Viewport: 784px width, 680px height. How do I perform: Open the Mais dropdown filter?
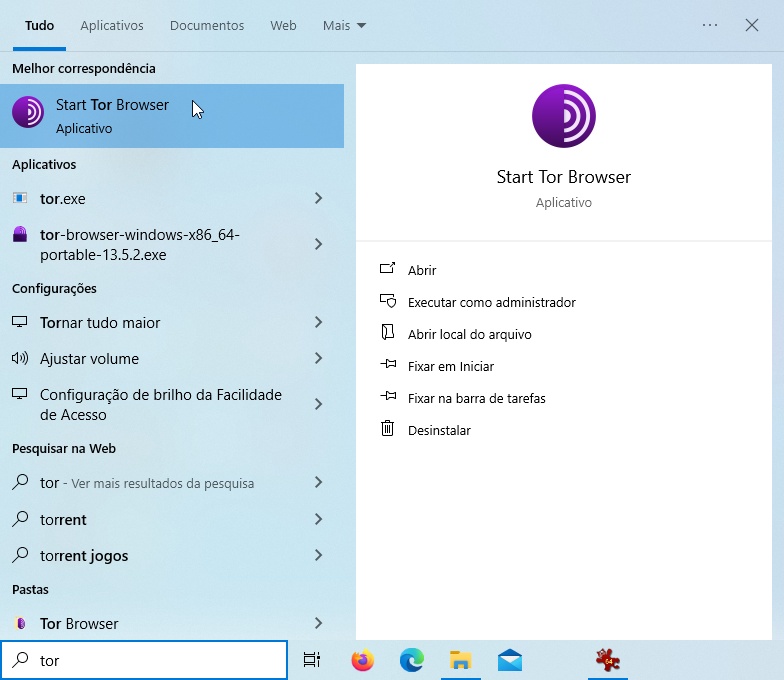coord(344,26)
